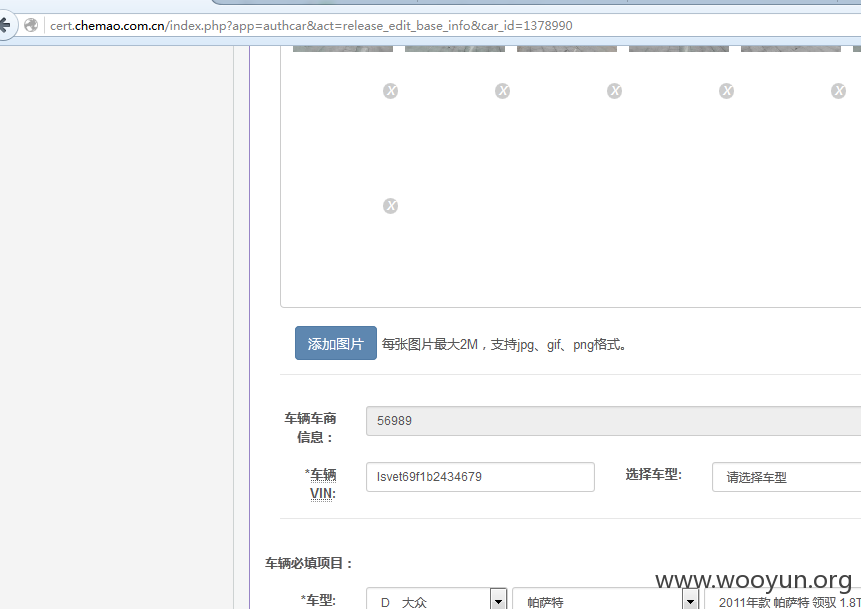This screenshot has height=609, width=861.
Task: Focus the 车辆VIN input lsvet69f1b2434679
Action: 480,477
